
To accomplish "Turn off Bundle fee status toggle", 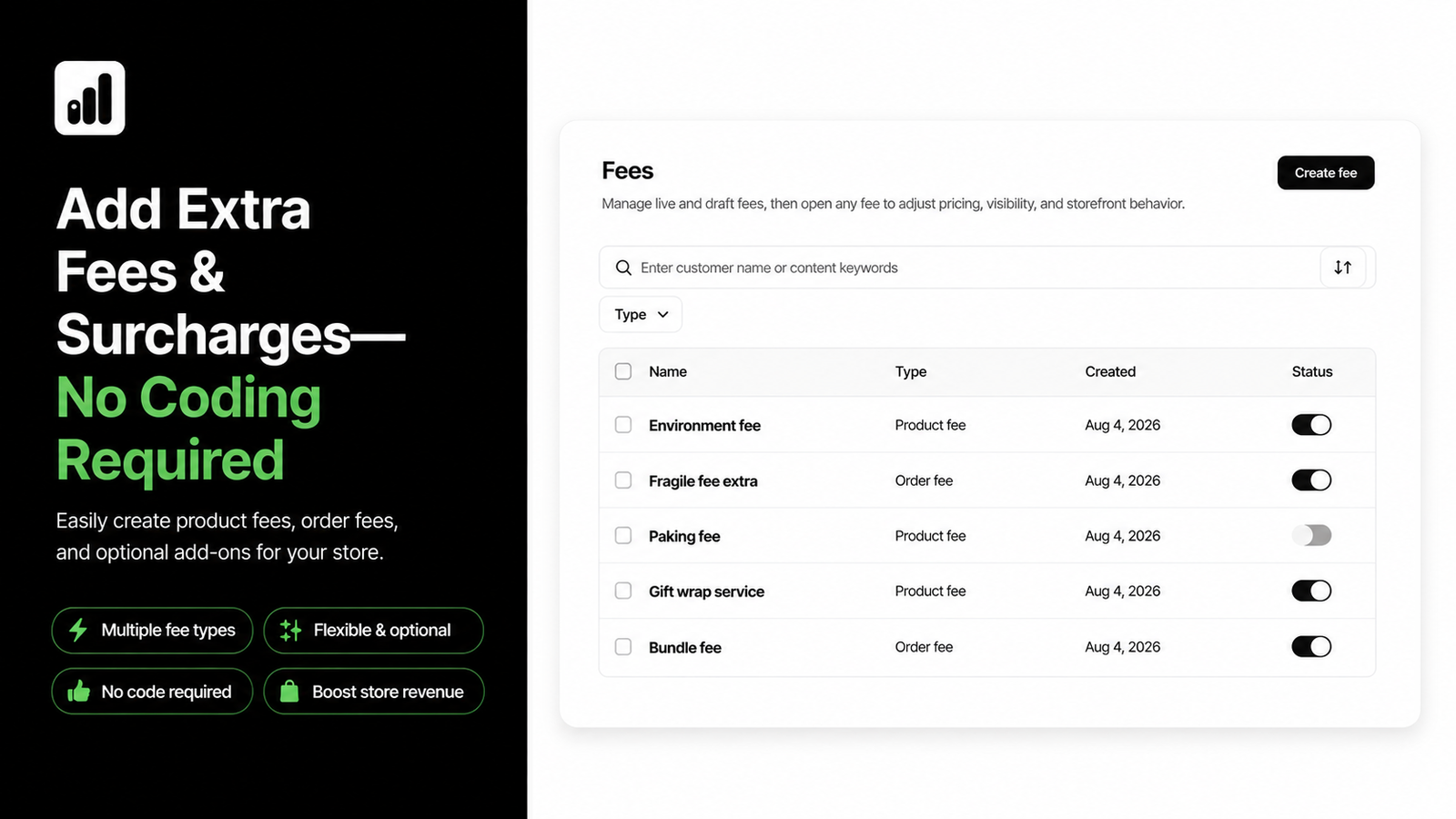I will click(1311, 647).
